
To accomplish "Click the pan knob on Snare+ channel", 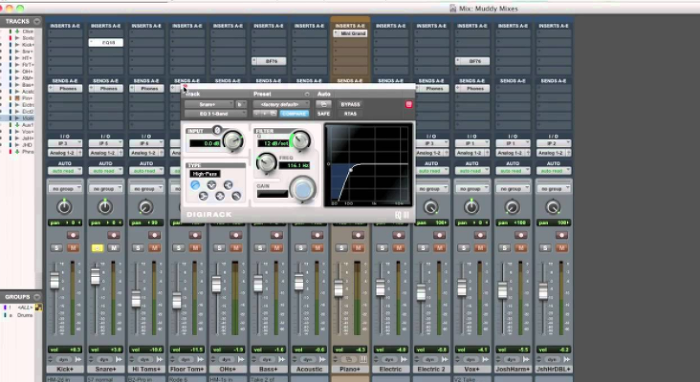I will click(x=105, y=207).
